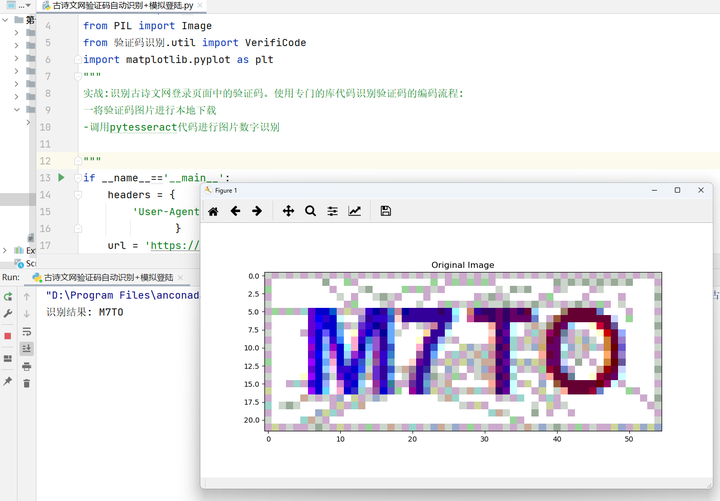Minimize the Figure 1 window
This screenshot has width=720, height=501.
pos(654,190)
